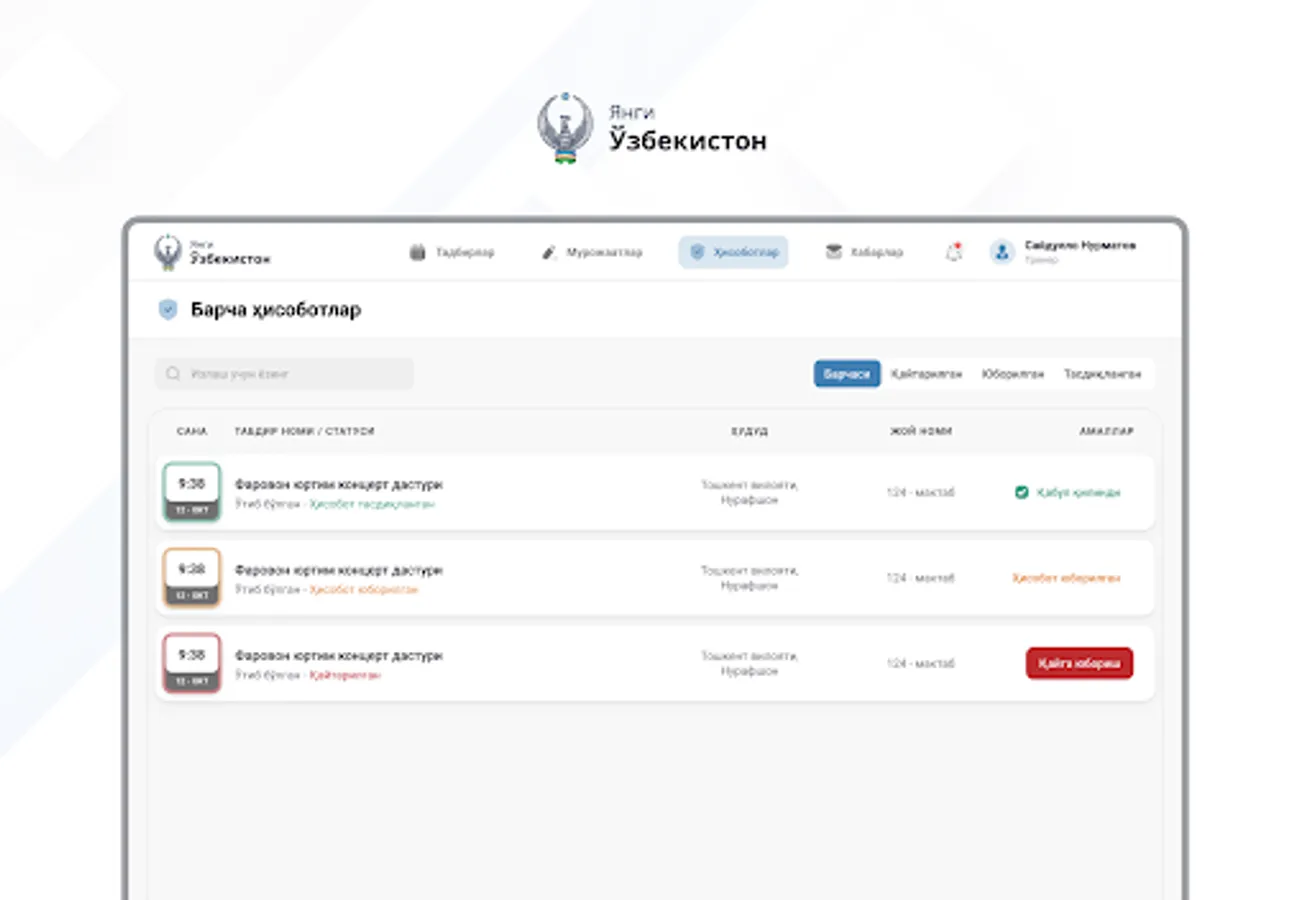The height and width of the screenshot is (900, 1309).
Task: Click the orange-bordered 9:38 date badge
Action: pyautogui.click(x=192, y=578)
